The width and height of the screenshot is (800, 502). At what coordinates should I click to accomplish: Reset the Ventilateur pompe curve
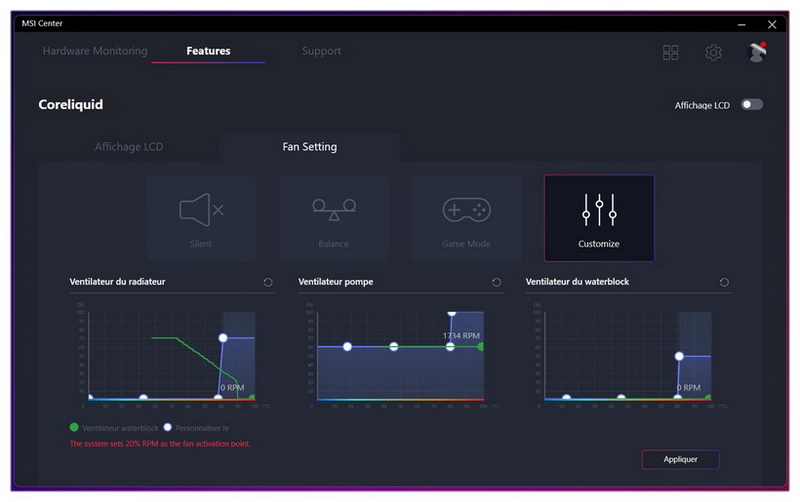coord(496,282)
